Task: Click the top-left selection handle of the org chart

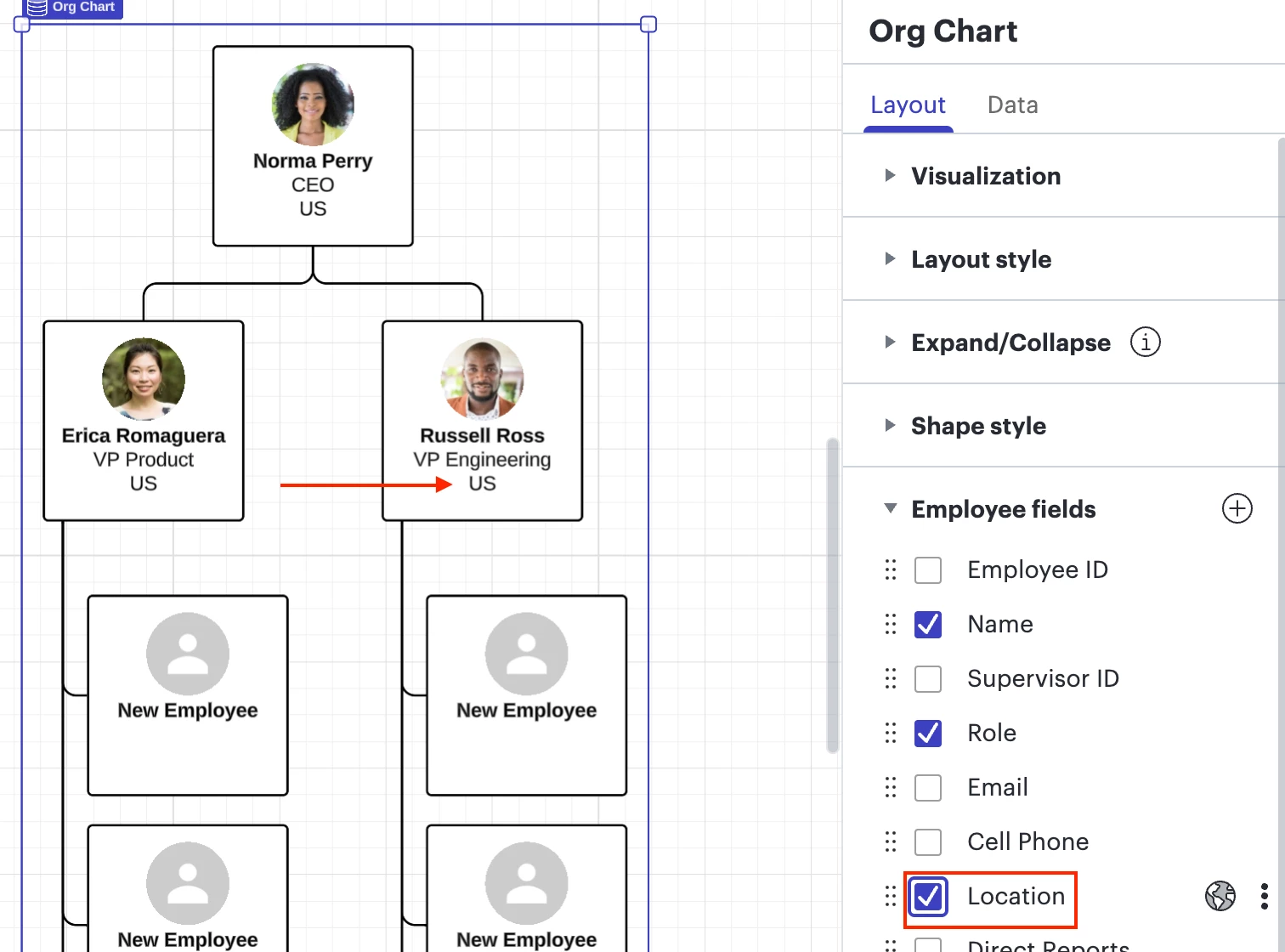Action: tap(22, 24)
